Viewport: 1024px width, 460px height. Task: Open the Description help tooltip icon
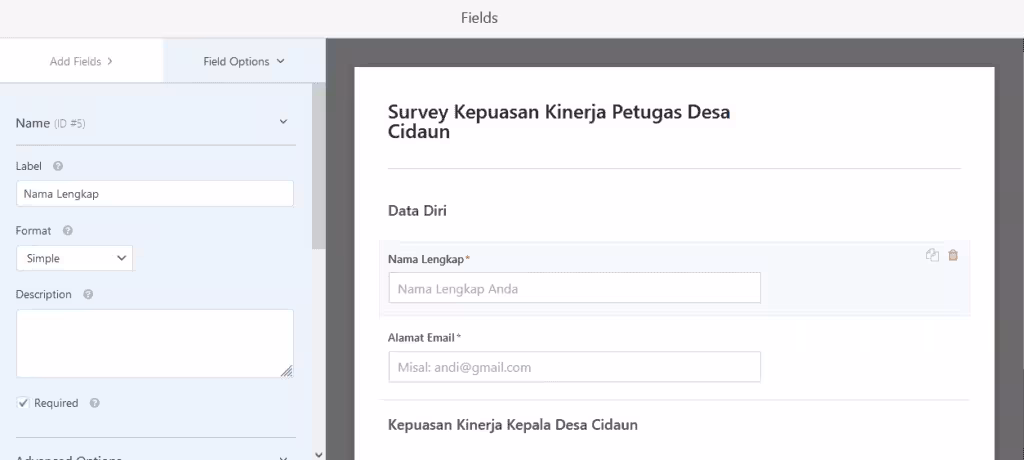point(88,295)
